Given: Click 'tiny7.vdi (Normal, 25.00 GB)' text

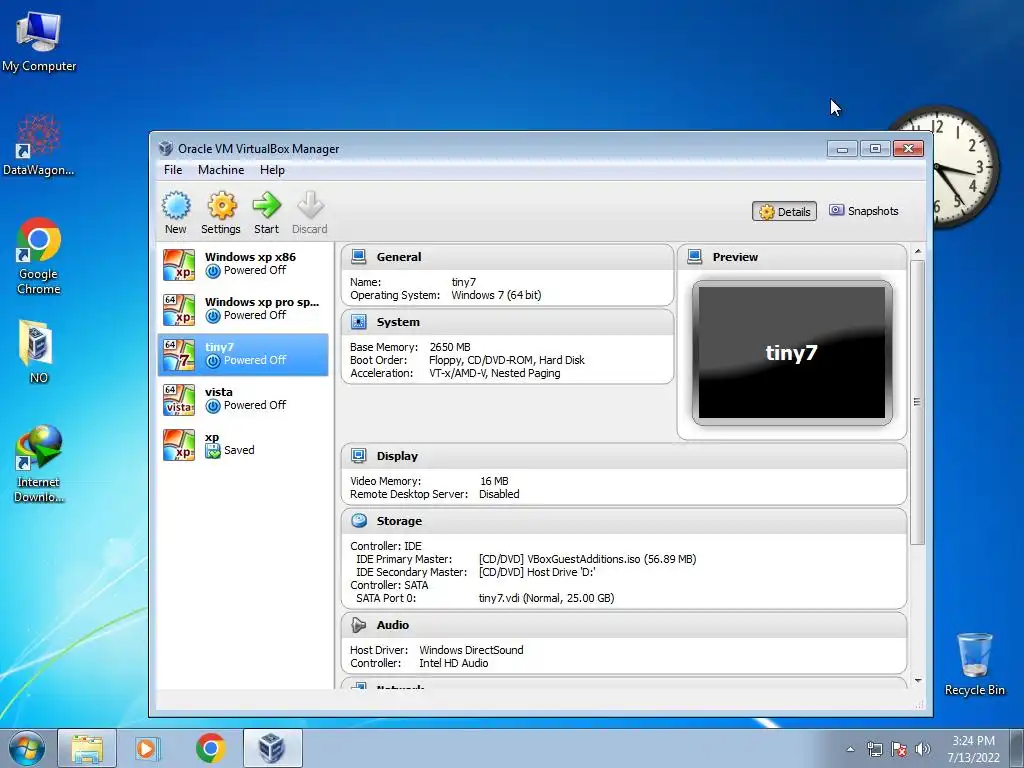Looking at the screenshot, I should coord(547,598).
